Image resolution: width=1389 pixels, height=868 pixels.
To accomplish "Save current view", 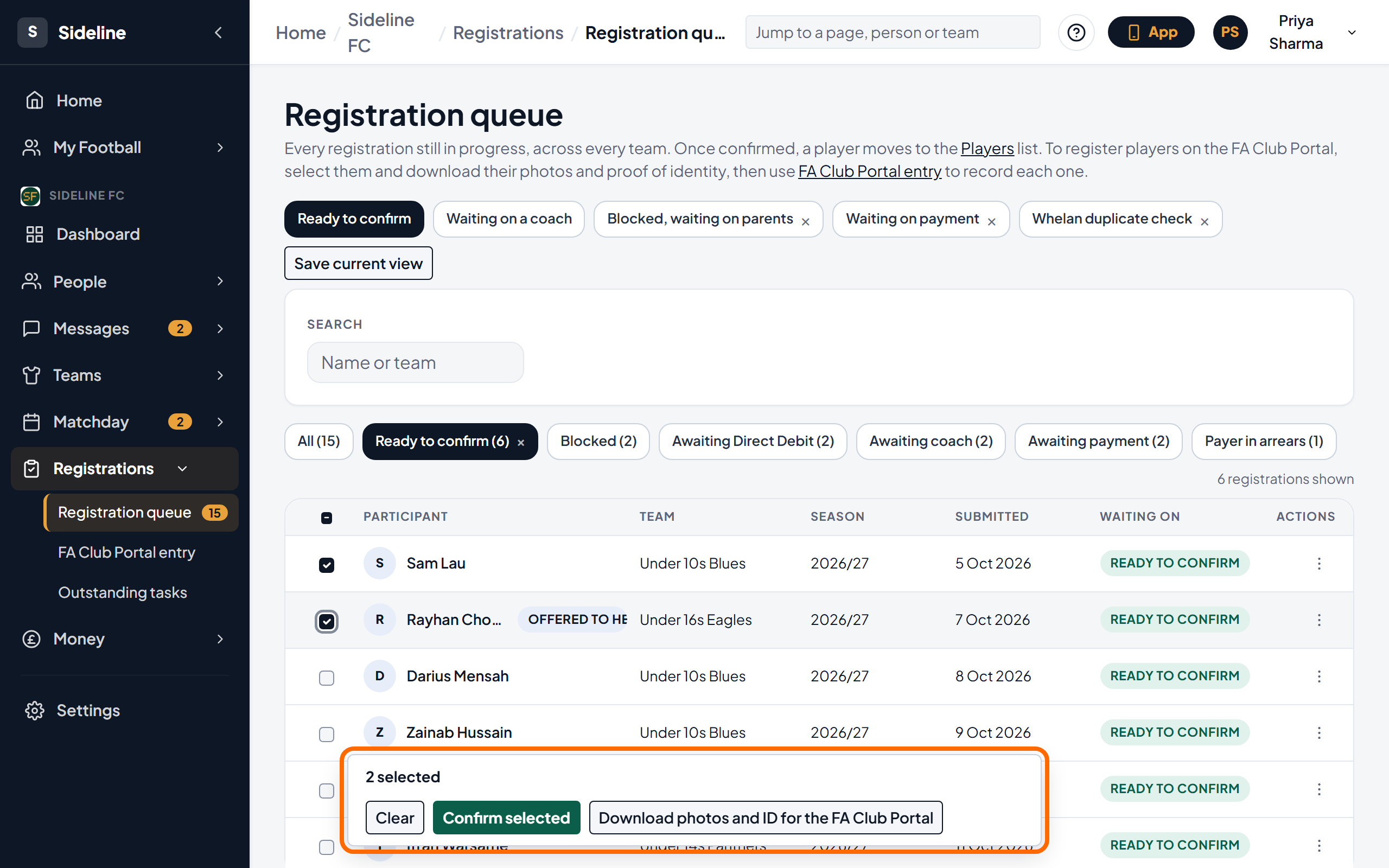I will [x=358, y=264].
